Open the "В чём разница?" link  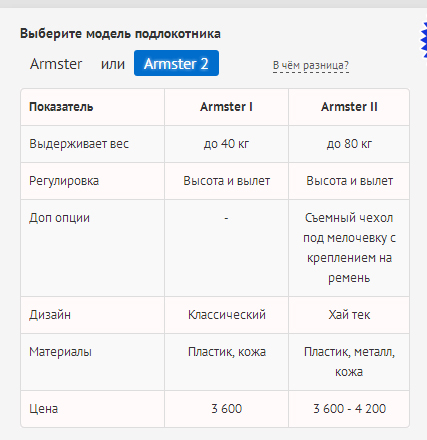tap(311, 65)
